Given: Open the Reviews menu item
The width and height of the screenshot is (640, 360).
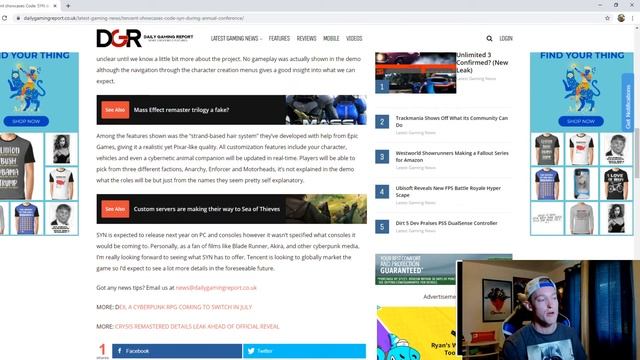Looking at the screenshot, I should coord(307,38).
